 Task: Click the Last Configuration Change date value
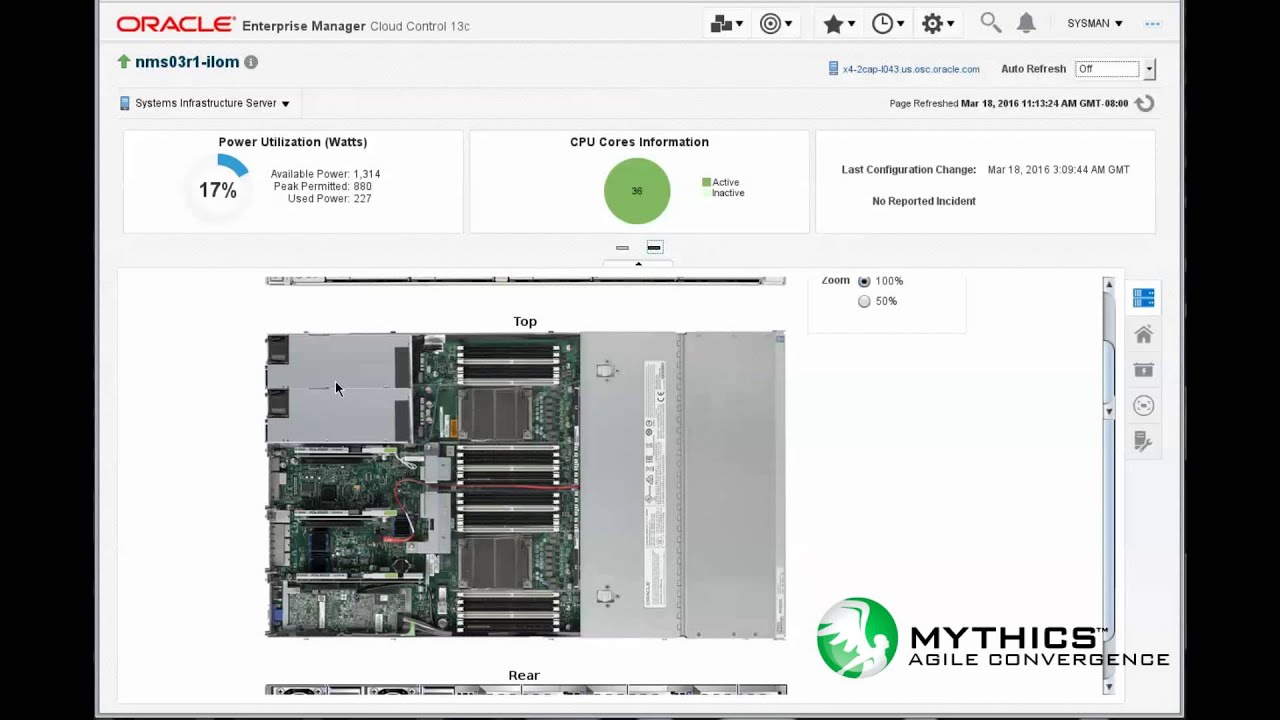pos(1059,170)
